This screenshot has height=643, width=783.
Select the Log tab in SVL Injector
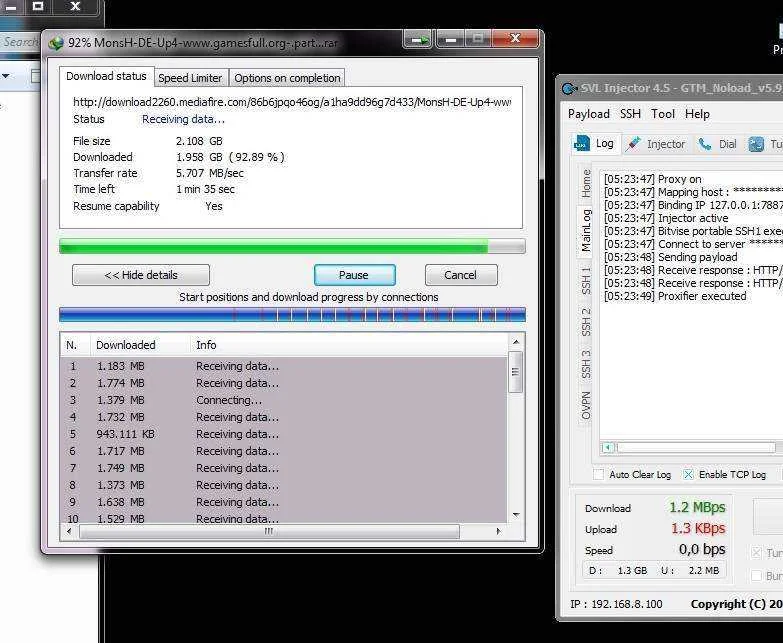click(595, 144)
